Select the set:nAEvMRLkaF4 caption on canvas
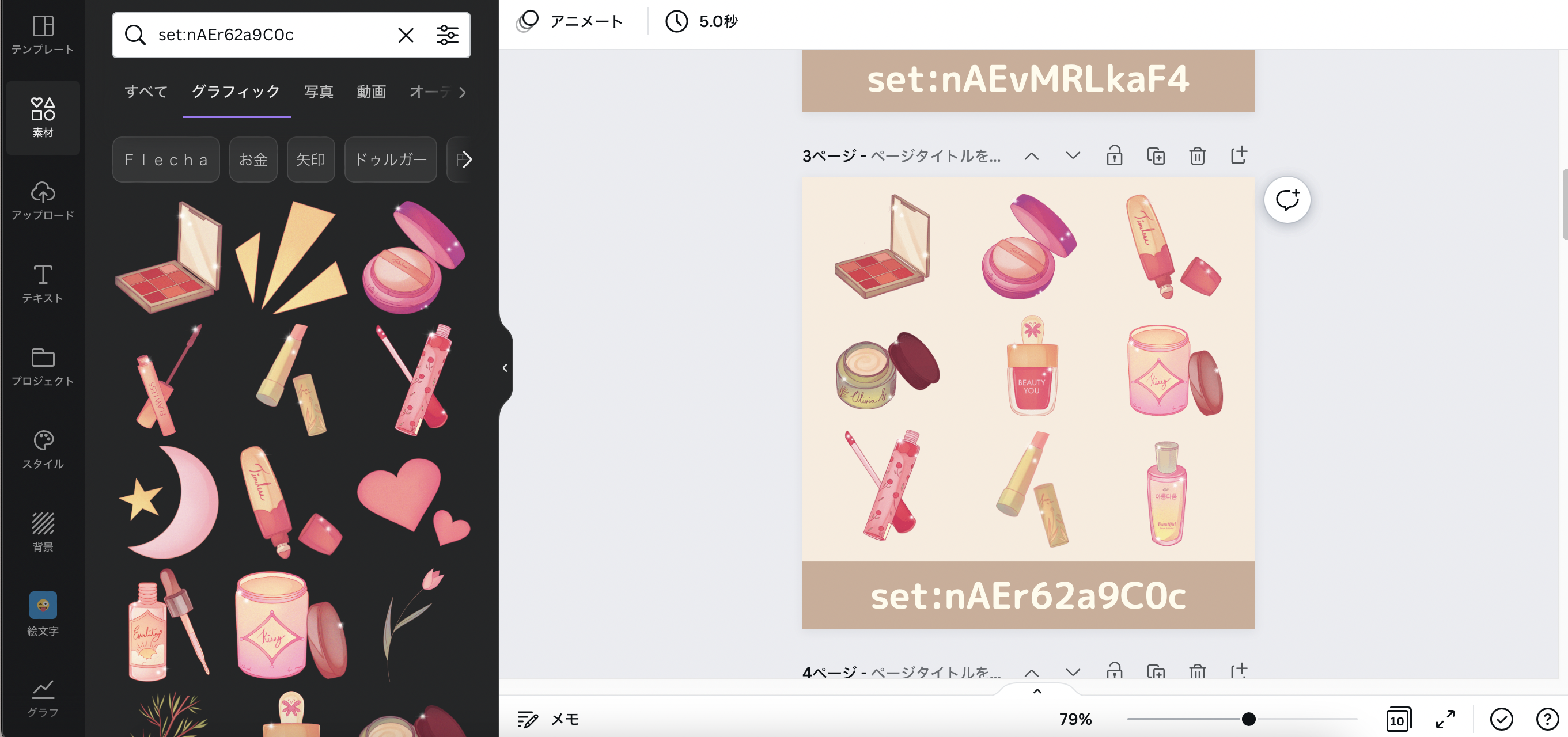 pyautogui.click(x=1028, y=79)
